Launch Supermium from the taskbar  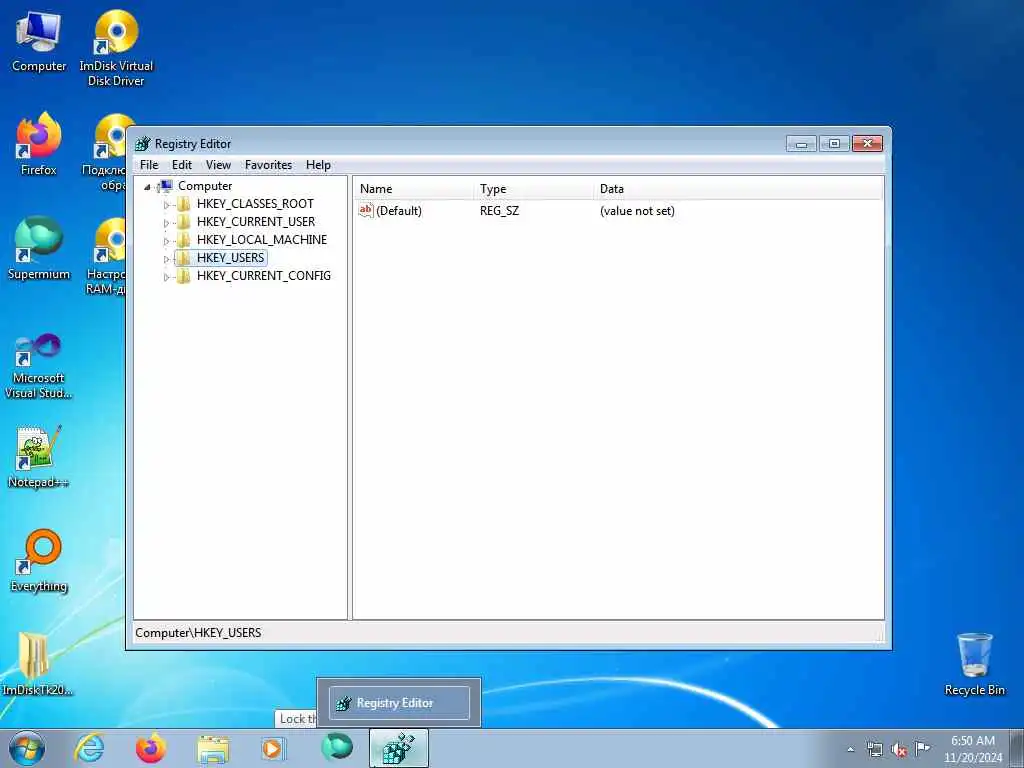click(337, 748)
